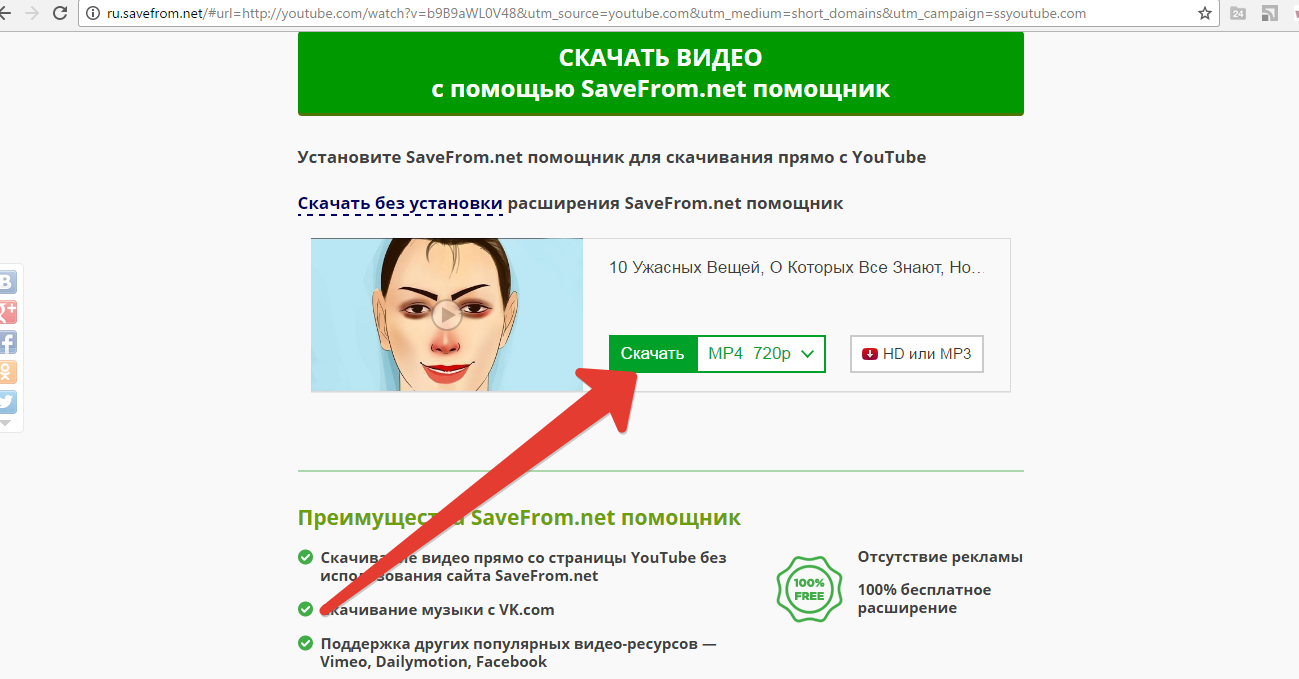Share via Google Plus sidebar icon
The width and height of the screenshot is (1299, 679).
point(7,312)
